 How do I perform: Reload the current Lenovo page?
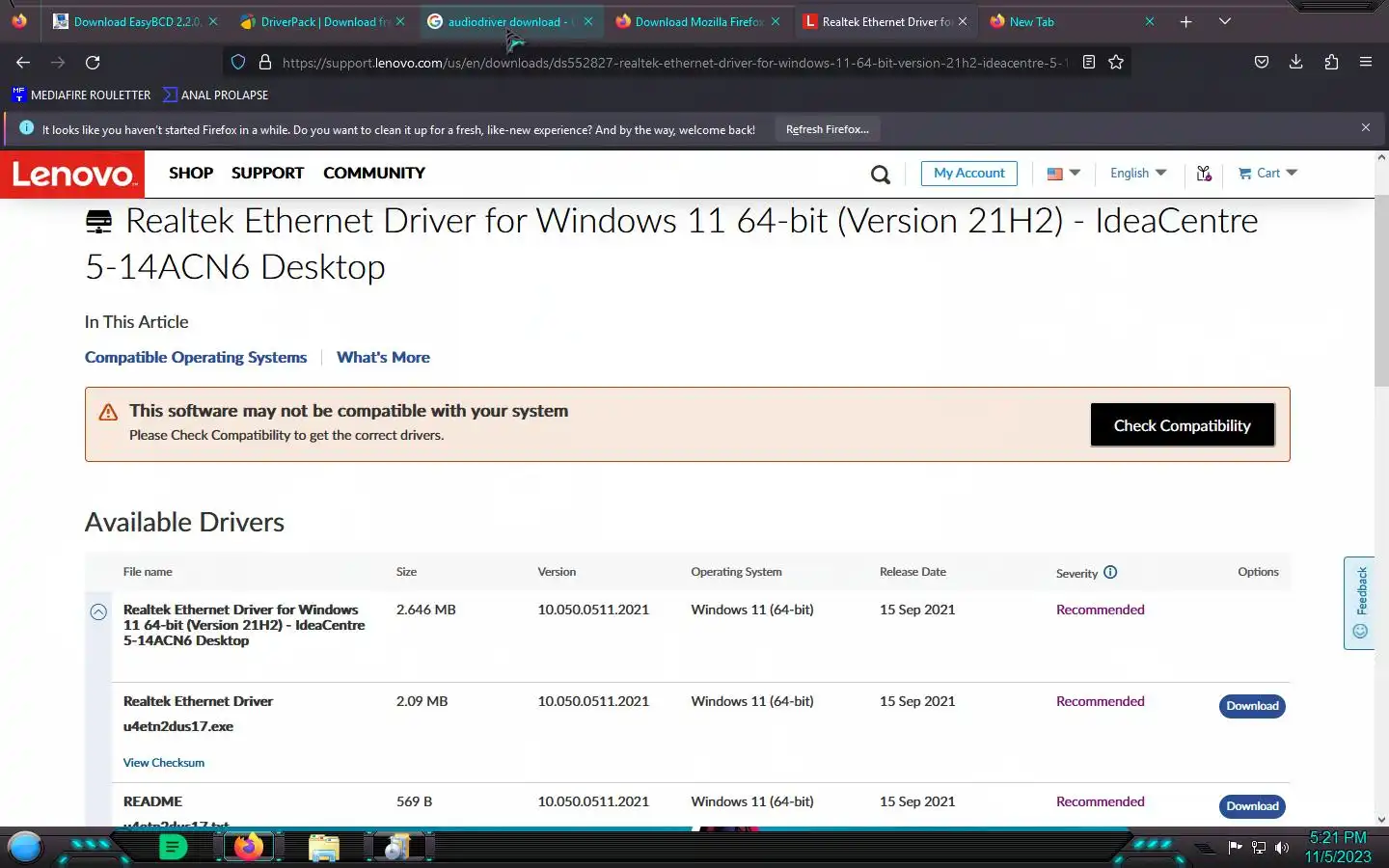click(93, 63)
